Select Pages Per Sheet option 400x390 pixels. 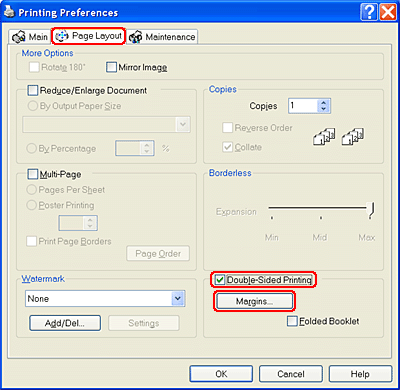[x=31, y=190]
